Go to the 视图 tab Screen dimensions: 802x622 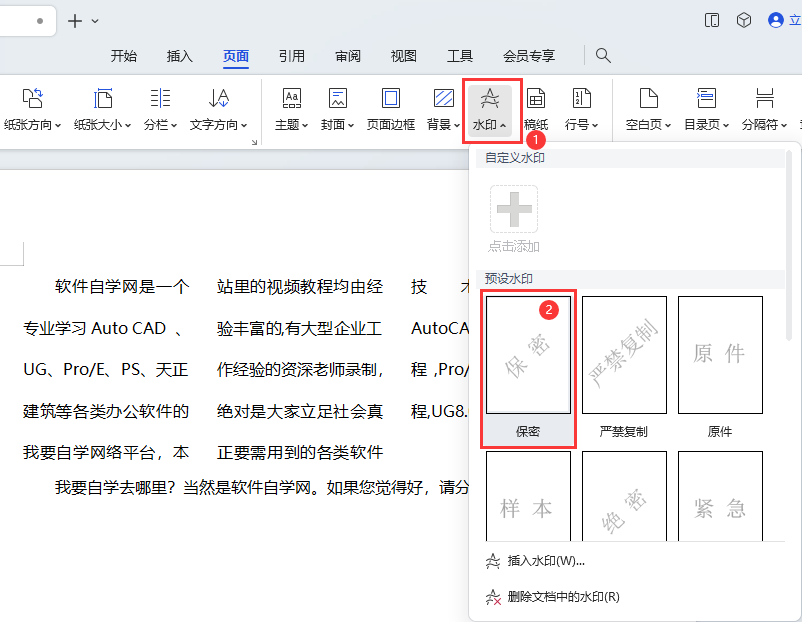pyautogui.click(x=404, y=56)
